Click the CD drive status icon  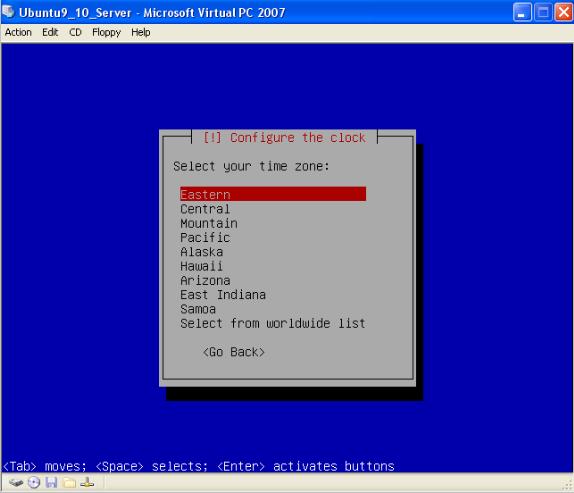point(34,483)
